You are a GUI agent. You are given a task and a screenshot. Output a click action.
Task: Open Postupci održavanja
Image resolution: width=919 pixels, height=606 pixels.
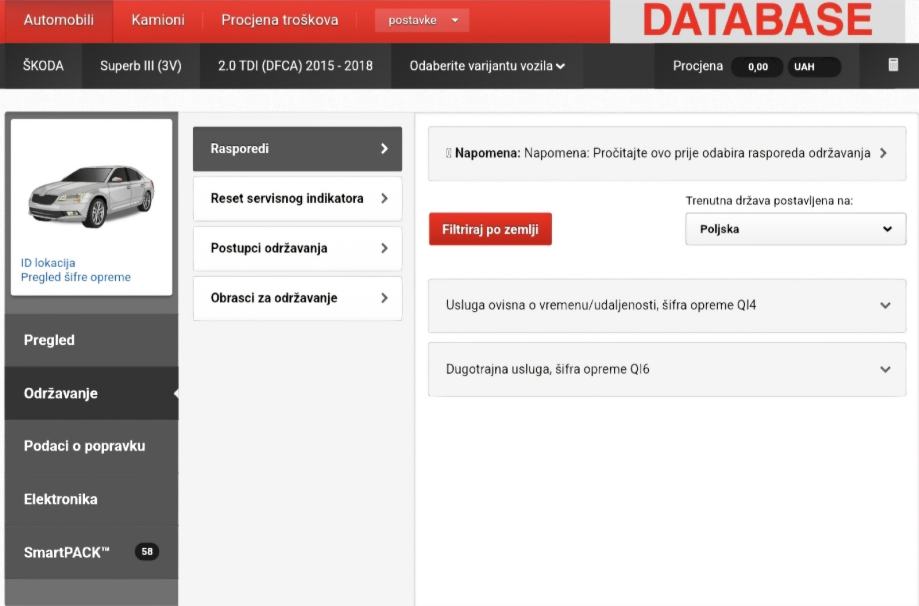tap(297, 248)
